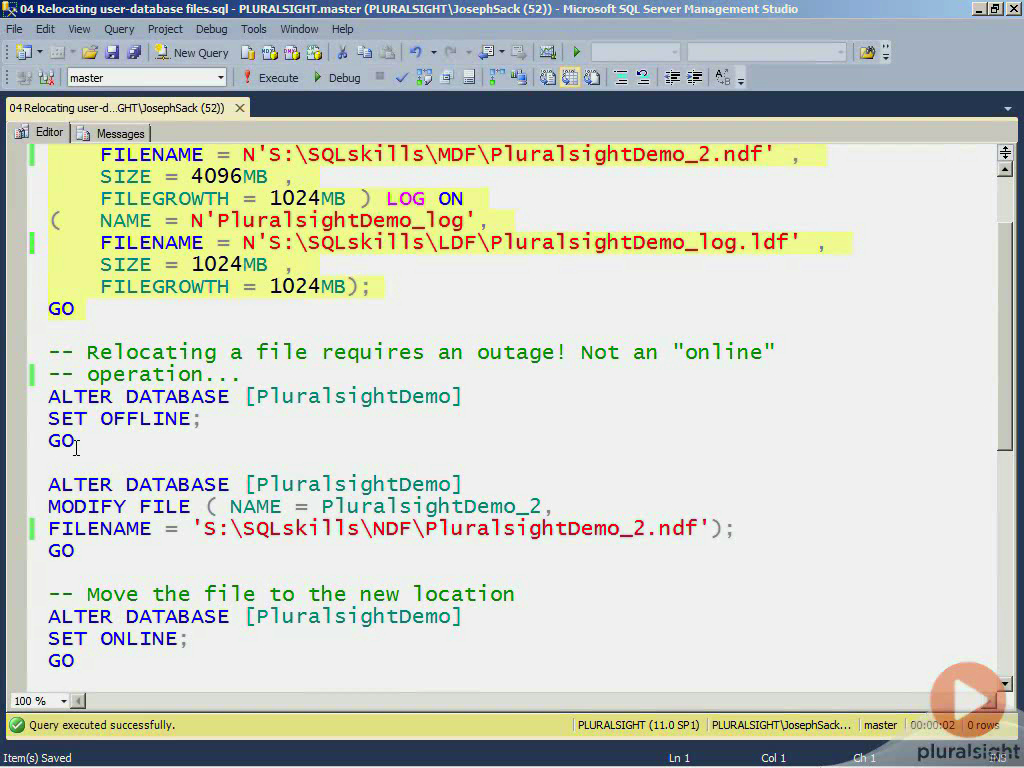Click the Increase Indent icon
The image size is (1024, 768).
pyautogui.click(x=694, y=78)
